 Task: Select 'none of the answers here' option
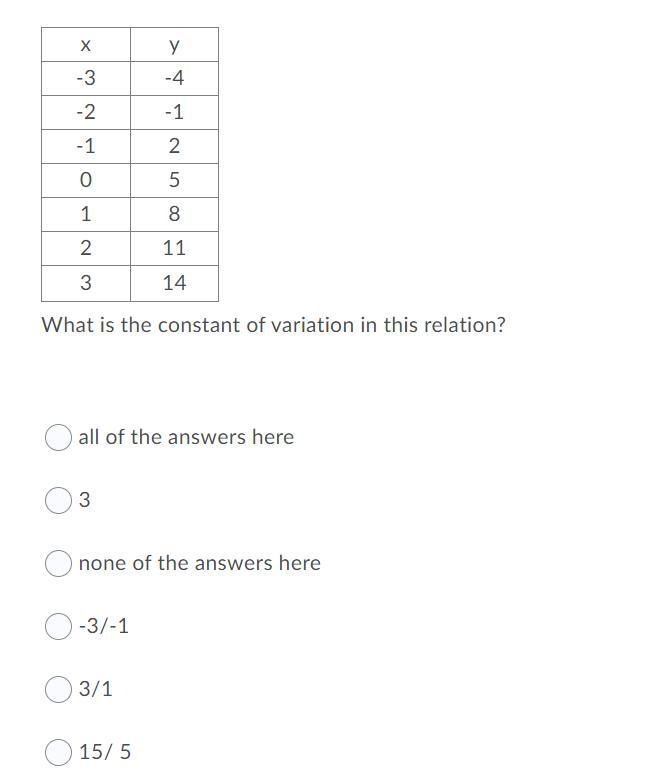pos(58,563)
